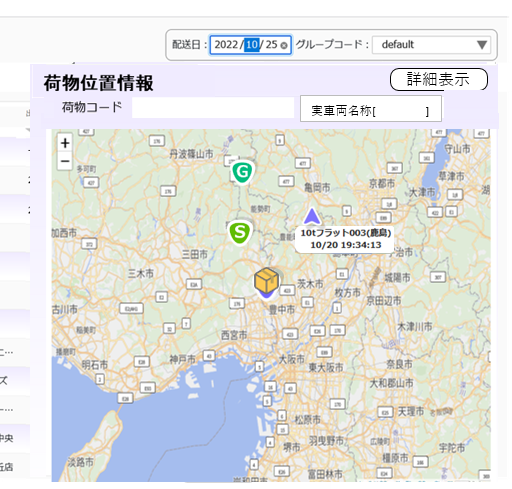Select the yellow package box marker
Screen dimensions: 512x489
(266, 280)
